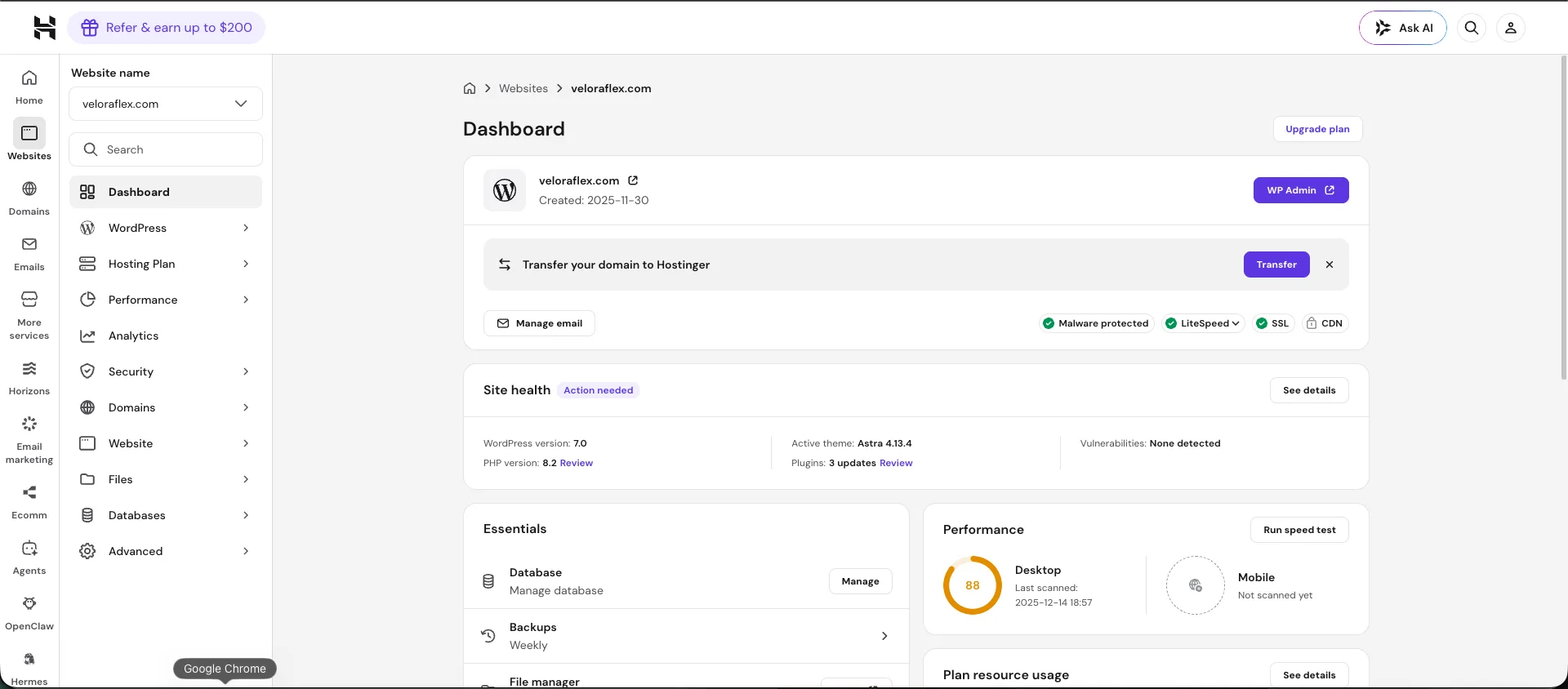Image resolution: width=1568 pixels, height=689 pixels.
Task: Expand the Advanced menu section
Action: coord(166,551)
